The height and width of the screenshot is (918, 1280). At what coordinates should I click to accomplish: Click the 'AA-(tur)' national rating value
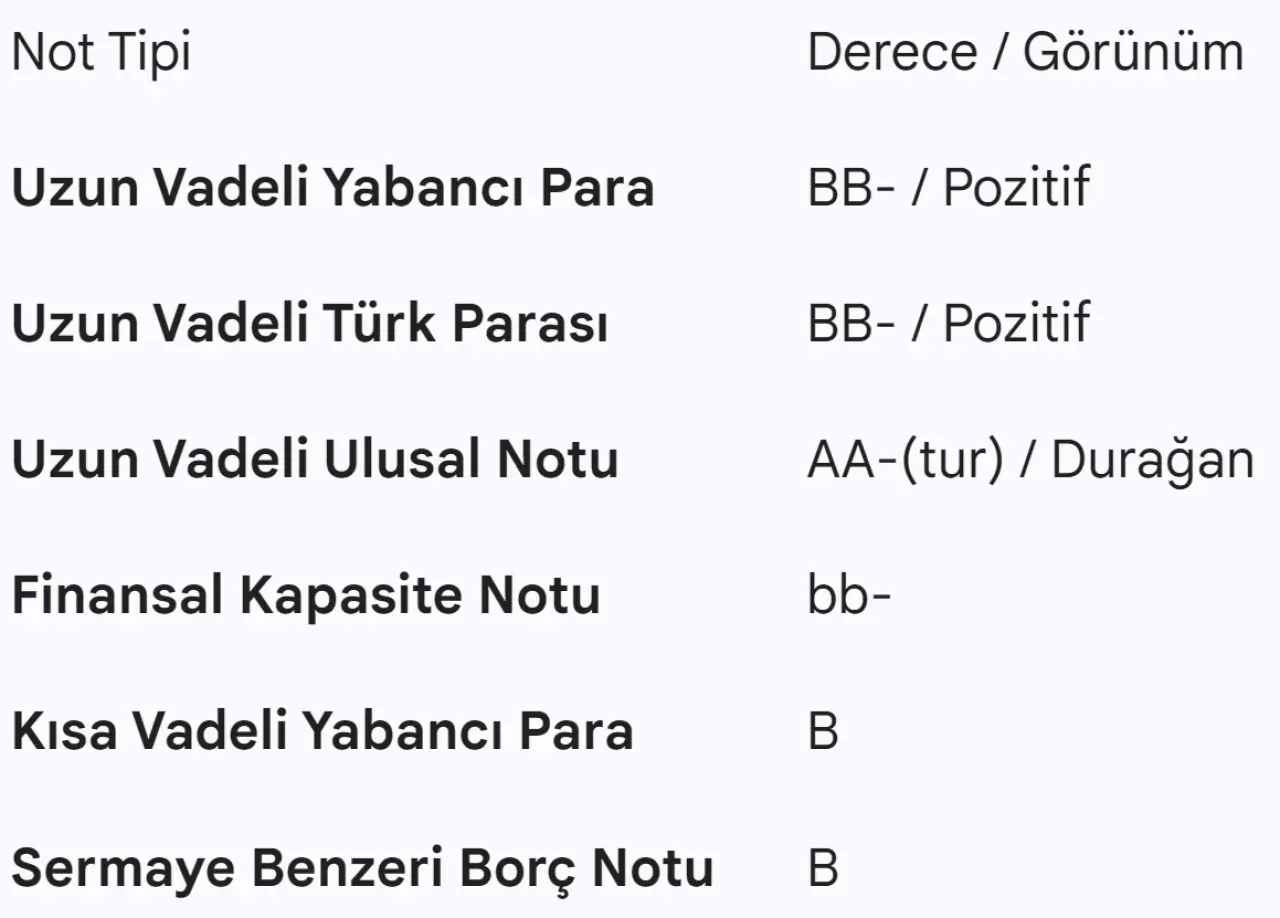[905, 460]
